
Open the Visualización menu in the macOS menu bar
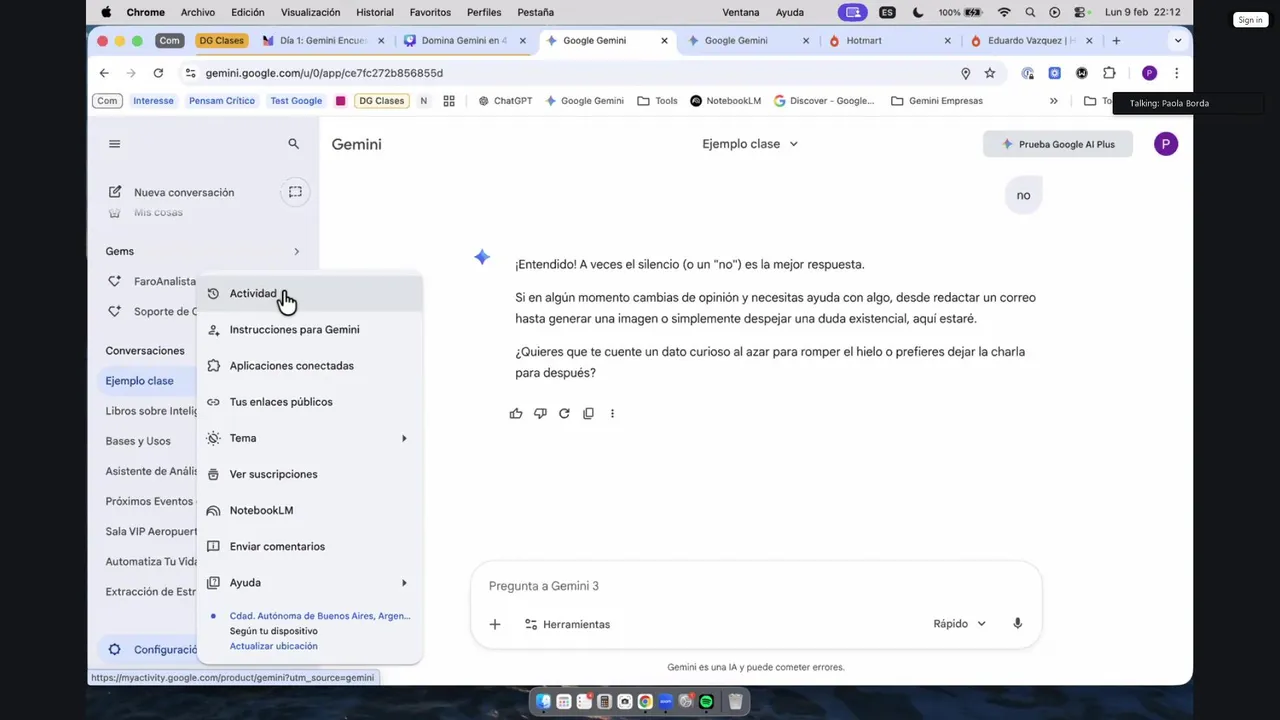point(310,12)
